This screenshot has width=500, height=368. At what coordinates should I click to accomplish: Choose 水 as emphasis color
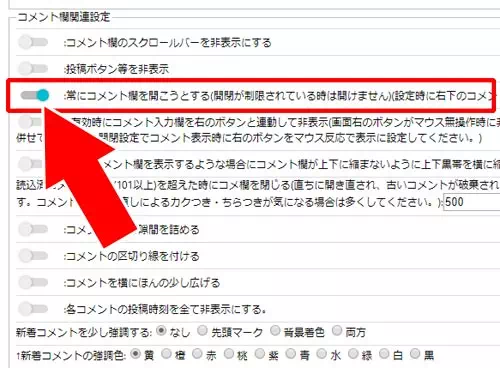pyautogui.click(x=322, y=354)
